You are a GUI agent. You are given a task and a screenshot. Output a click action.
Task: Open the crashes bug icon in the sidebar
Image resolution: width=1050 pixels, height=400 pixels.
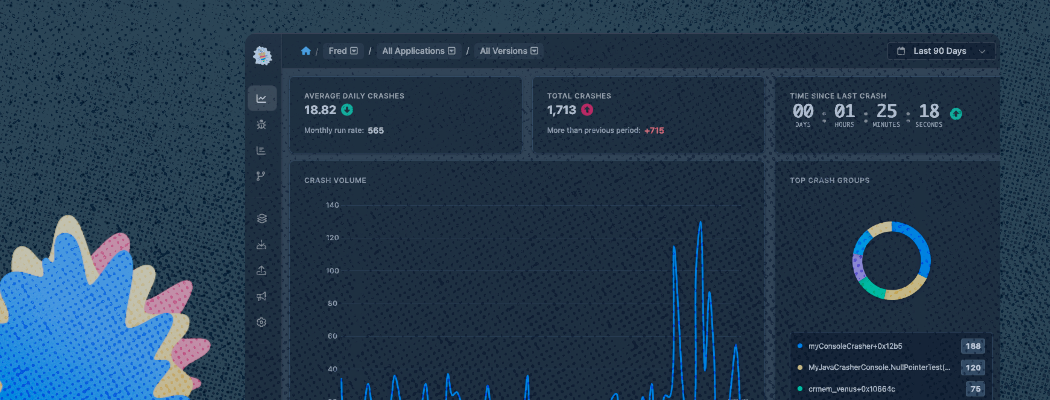click(262, 124)
